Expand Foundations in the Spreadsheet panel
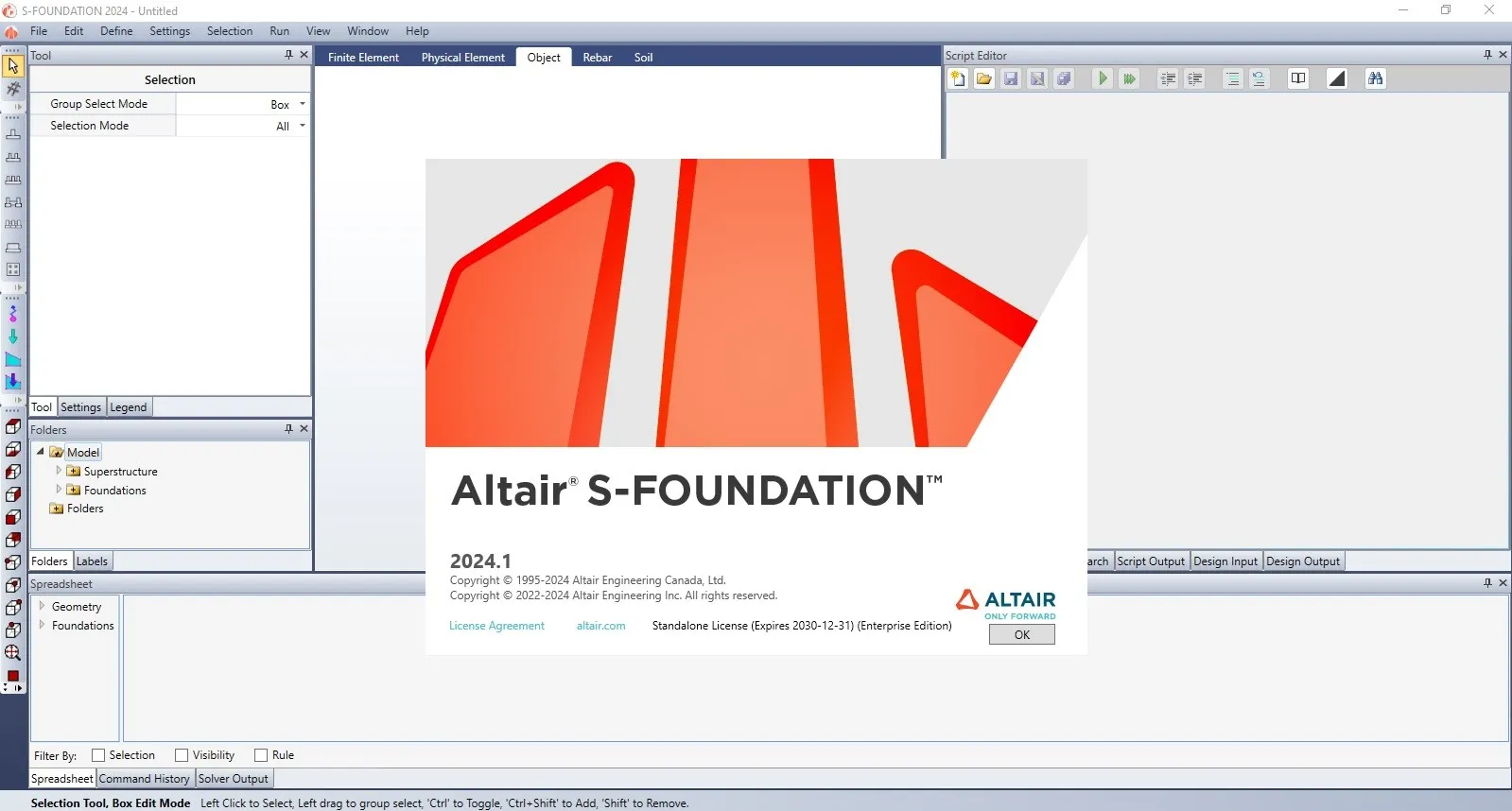 coord(42,625)
